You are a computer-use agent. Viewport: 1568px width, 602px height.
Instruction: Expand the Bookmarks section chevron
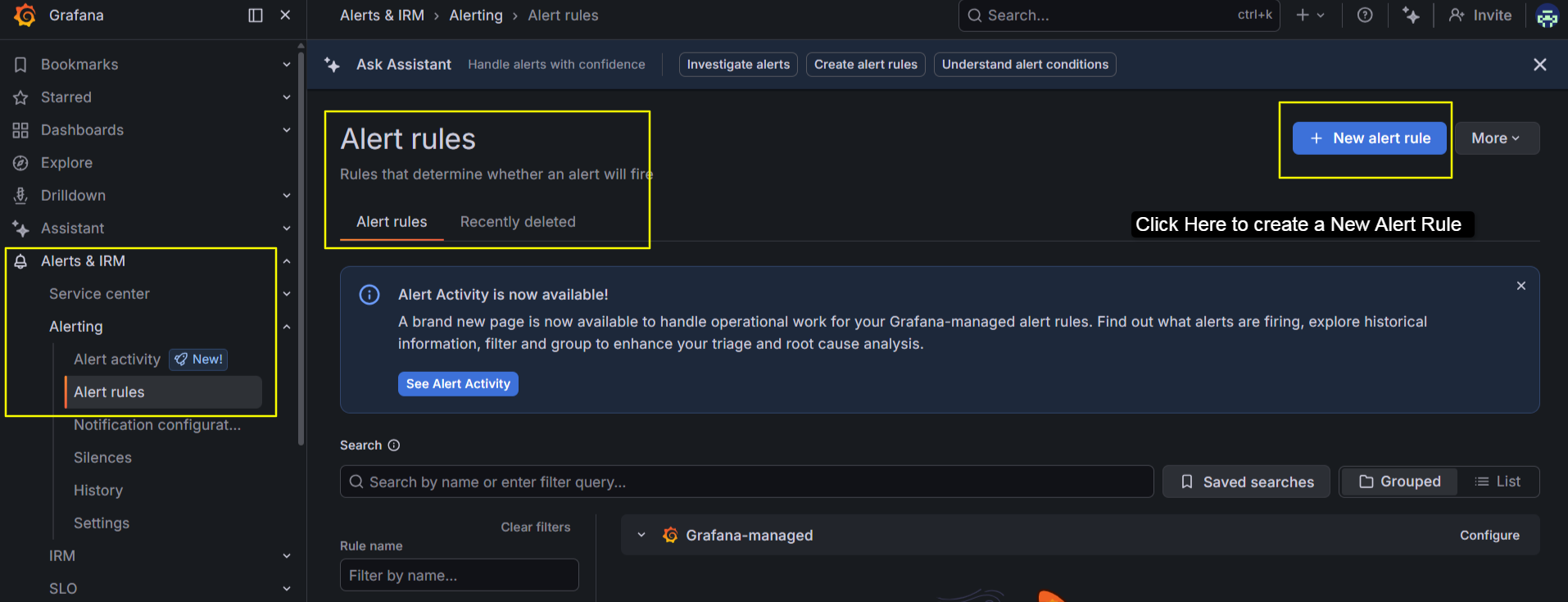(x=287, y=65)
